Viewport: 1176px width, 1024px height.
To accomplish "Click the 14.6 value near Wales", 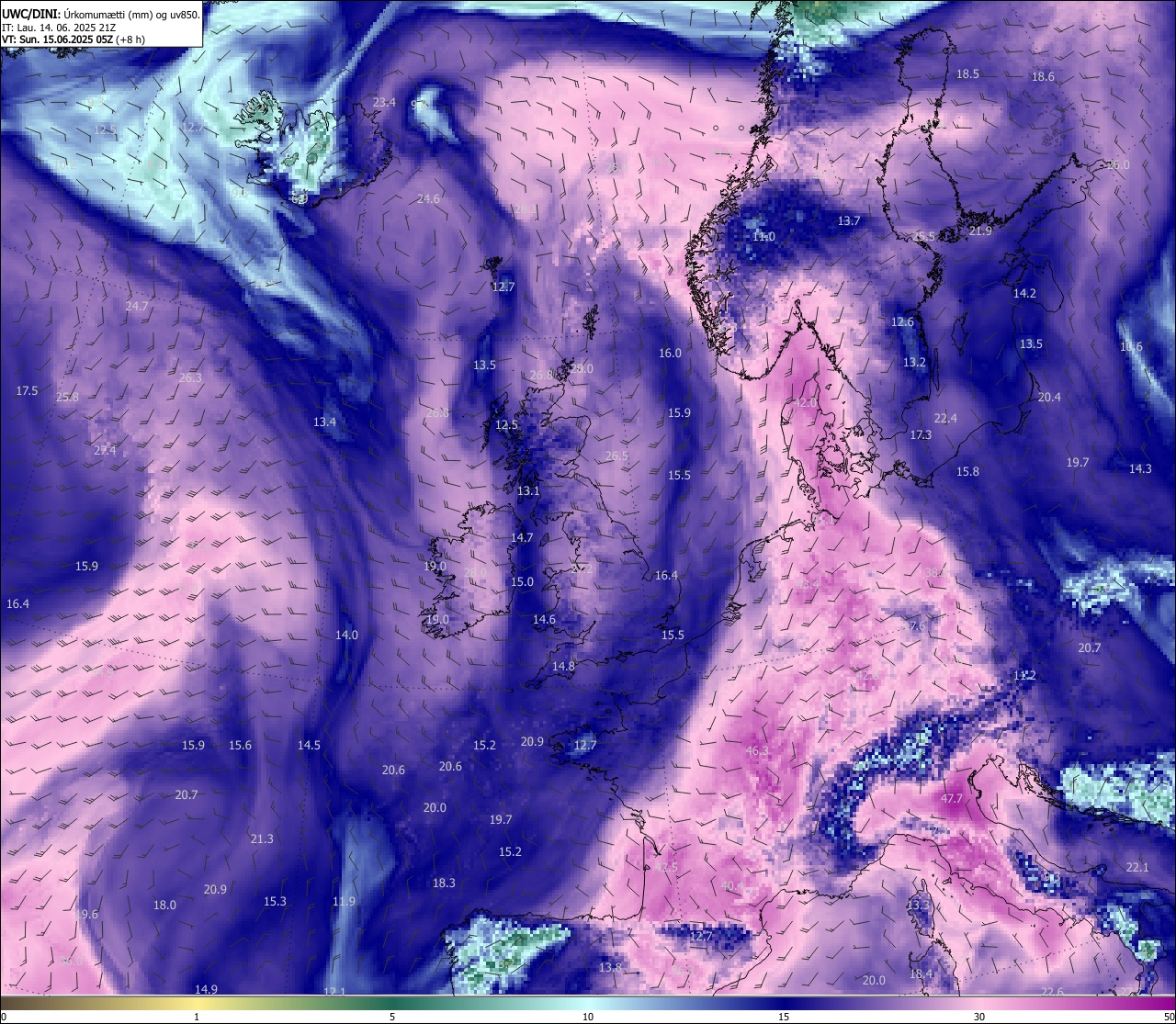I will pos(544,619).
